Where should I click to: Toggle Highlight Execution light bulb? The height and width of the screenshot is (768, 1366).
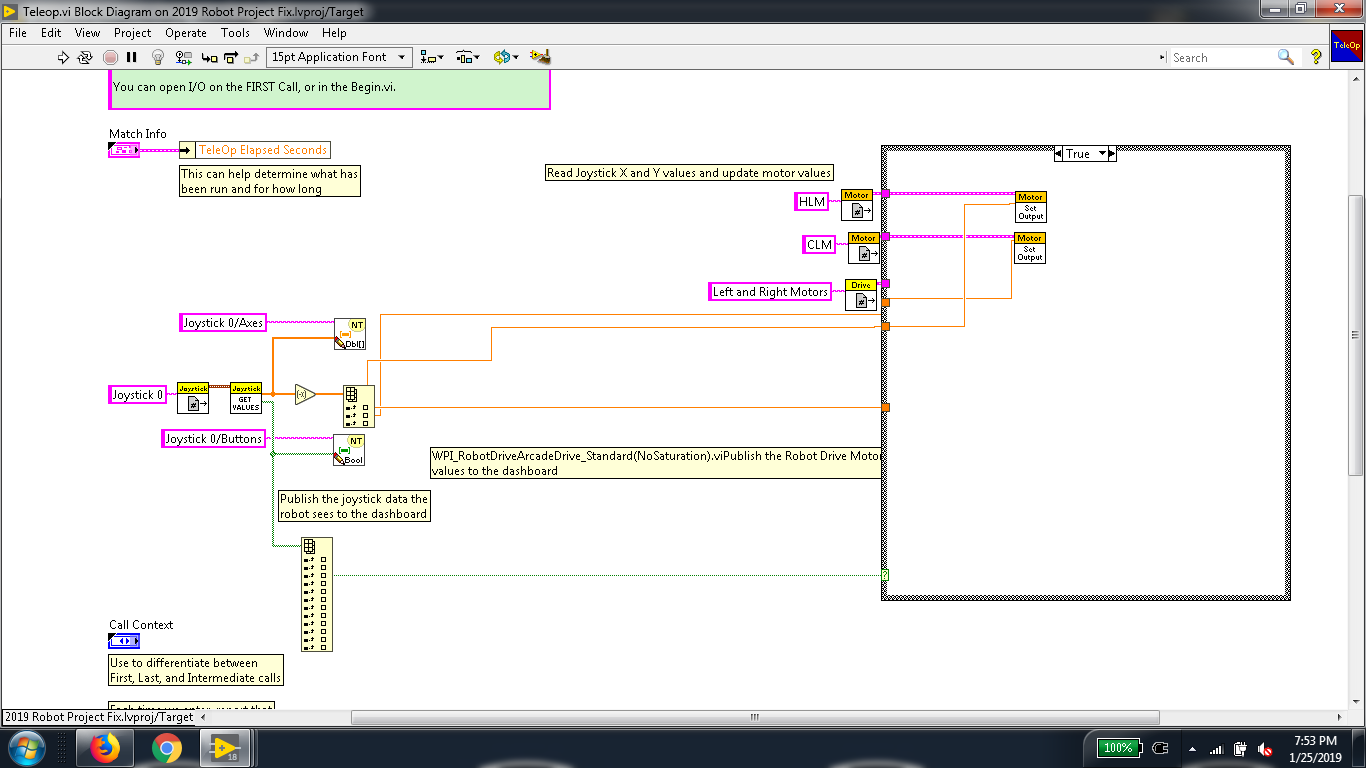tap(158, 57)
